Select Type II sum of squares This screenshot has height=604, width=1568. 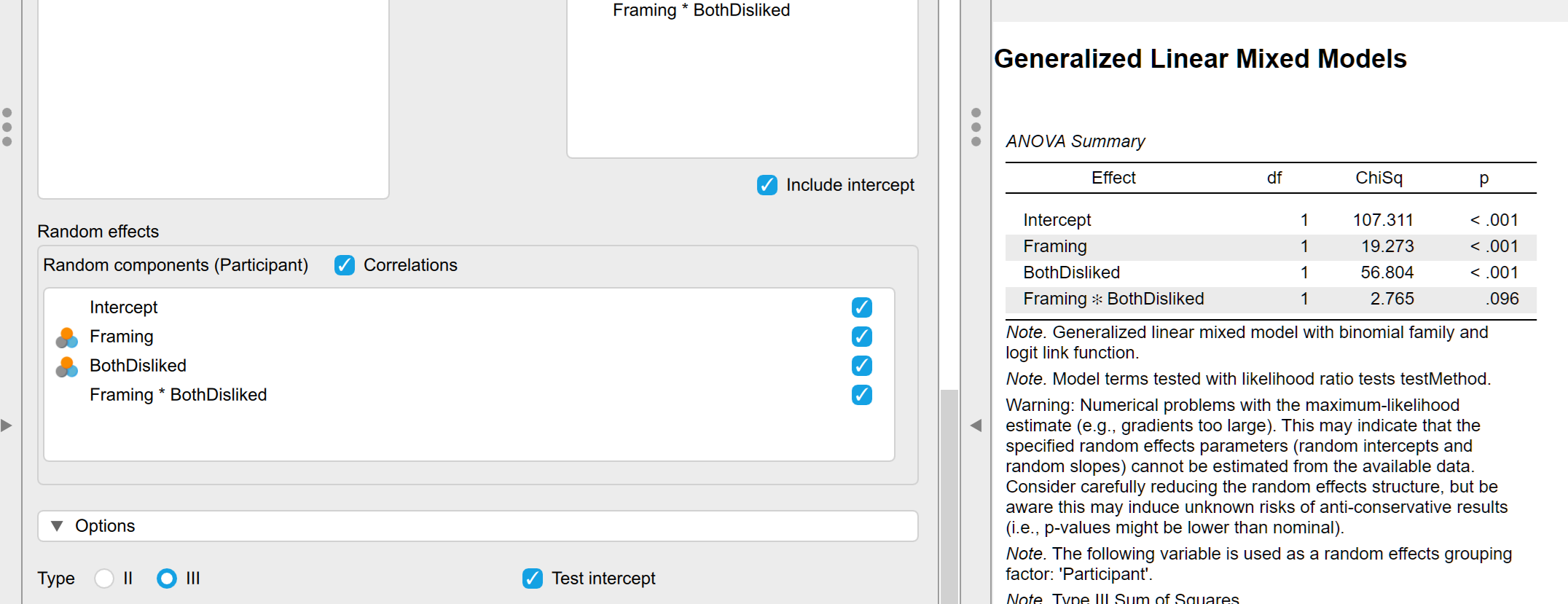tap(104, 578)
